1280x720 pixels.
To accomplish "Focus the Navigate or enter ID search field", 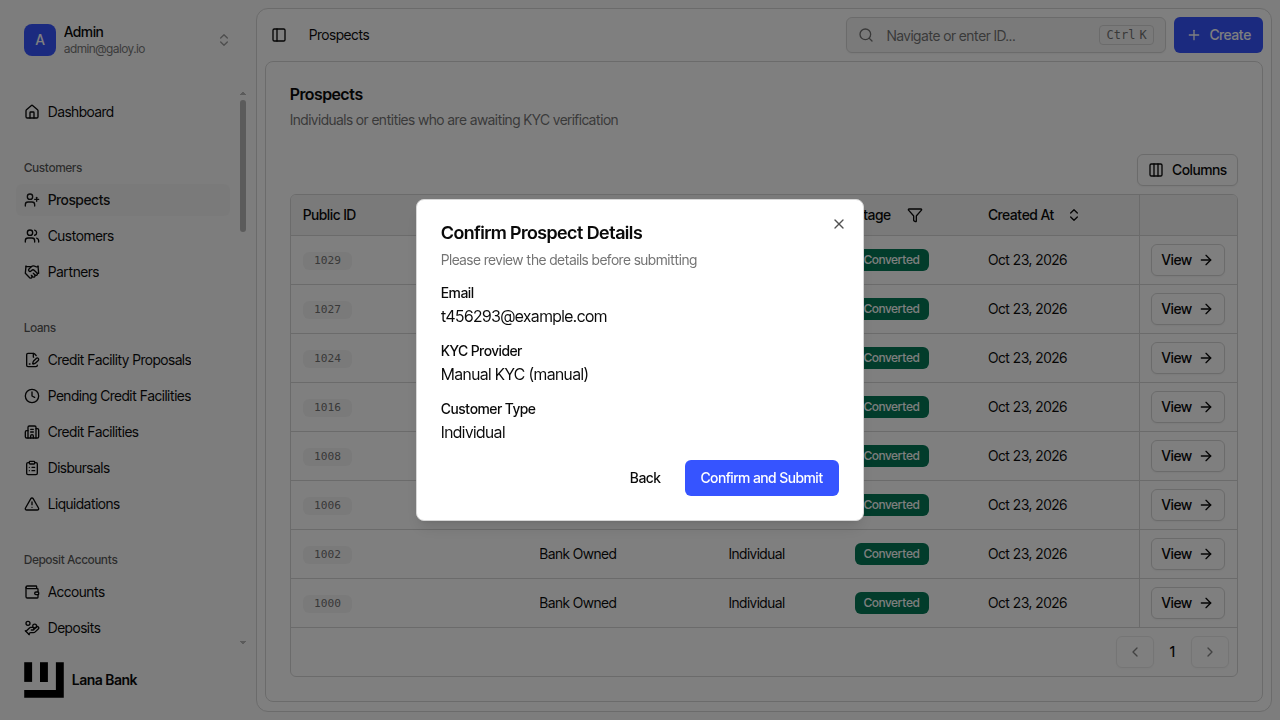I will coord(1006,35).
